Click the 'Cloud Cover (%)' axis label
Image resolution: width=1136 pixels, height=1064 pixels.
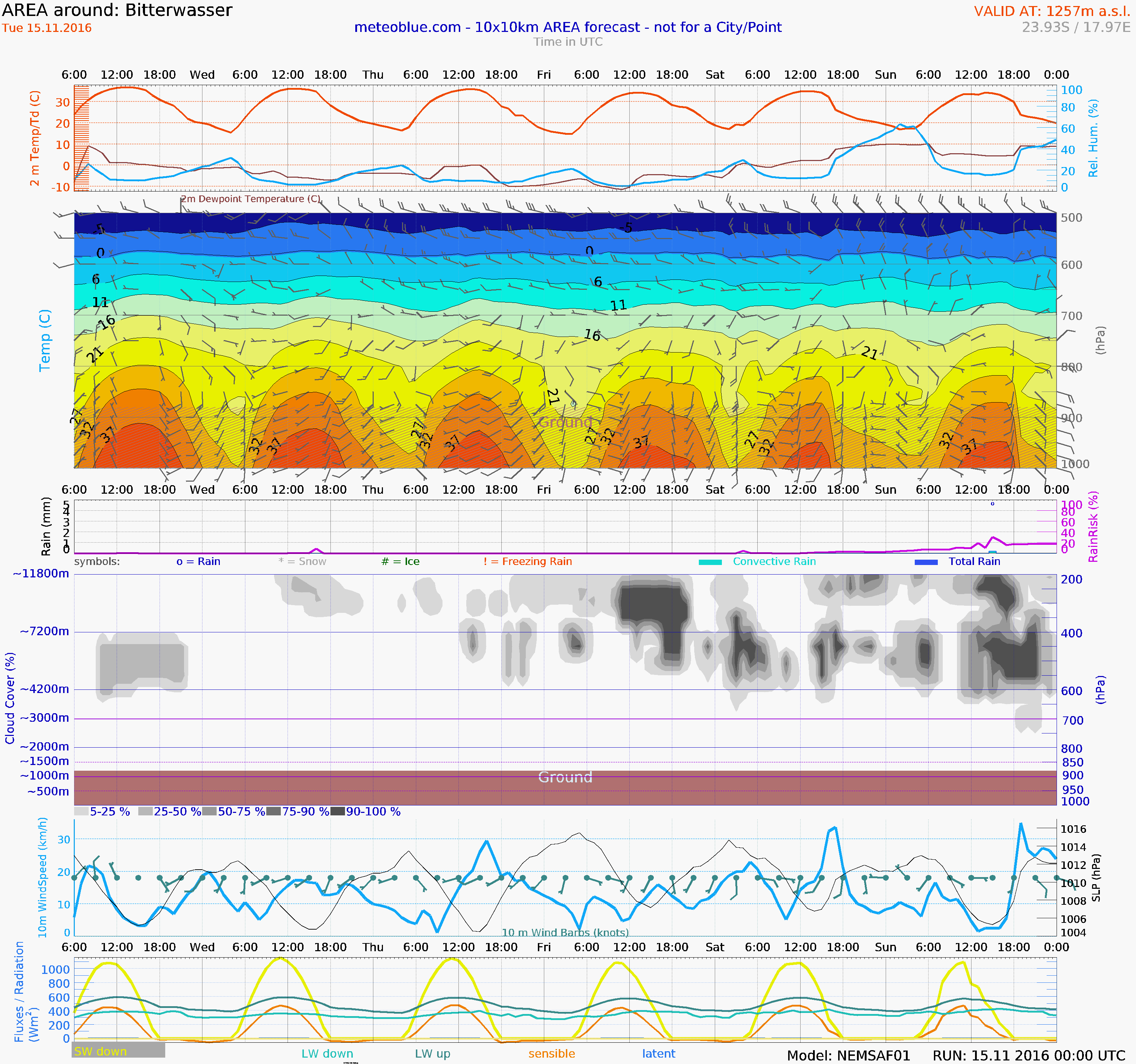[10, 698]
